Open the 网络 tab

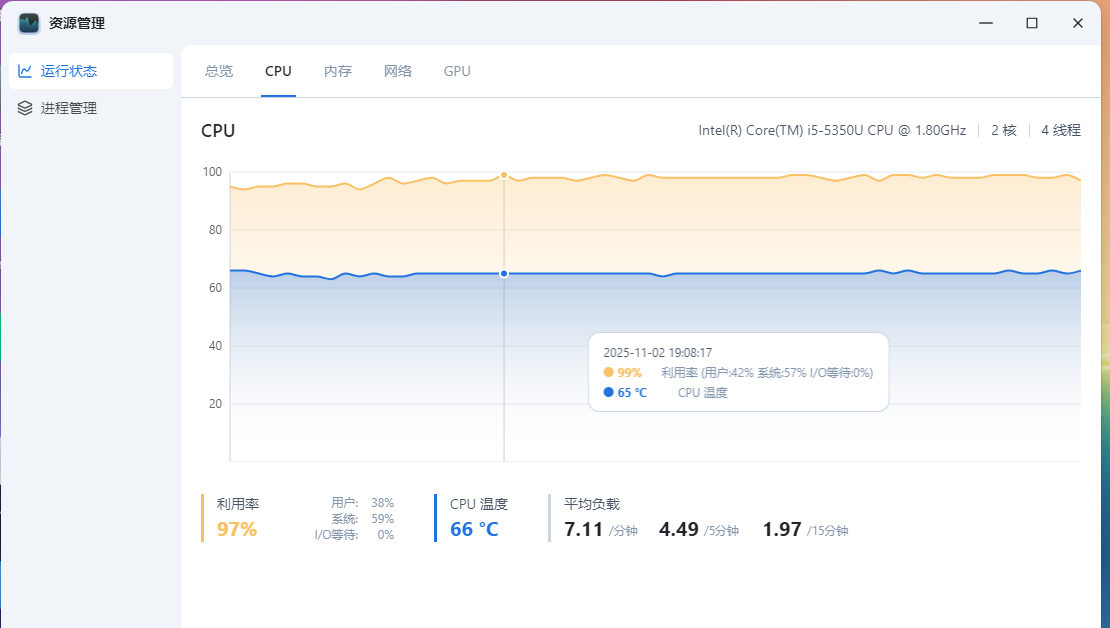[x=398, y=72]
